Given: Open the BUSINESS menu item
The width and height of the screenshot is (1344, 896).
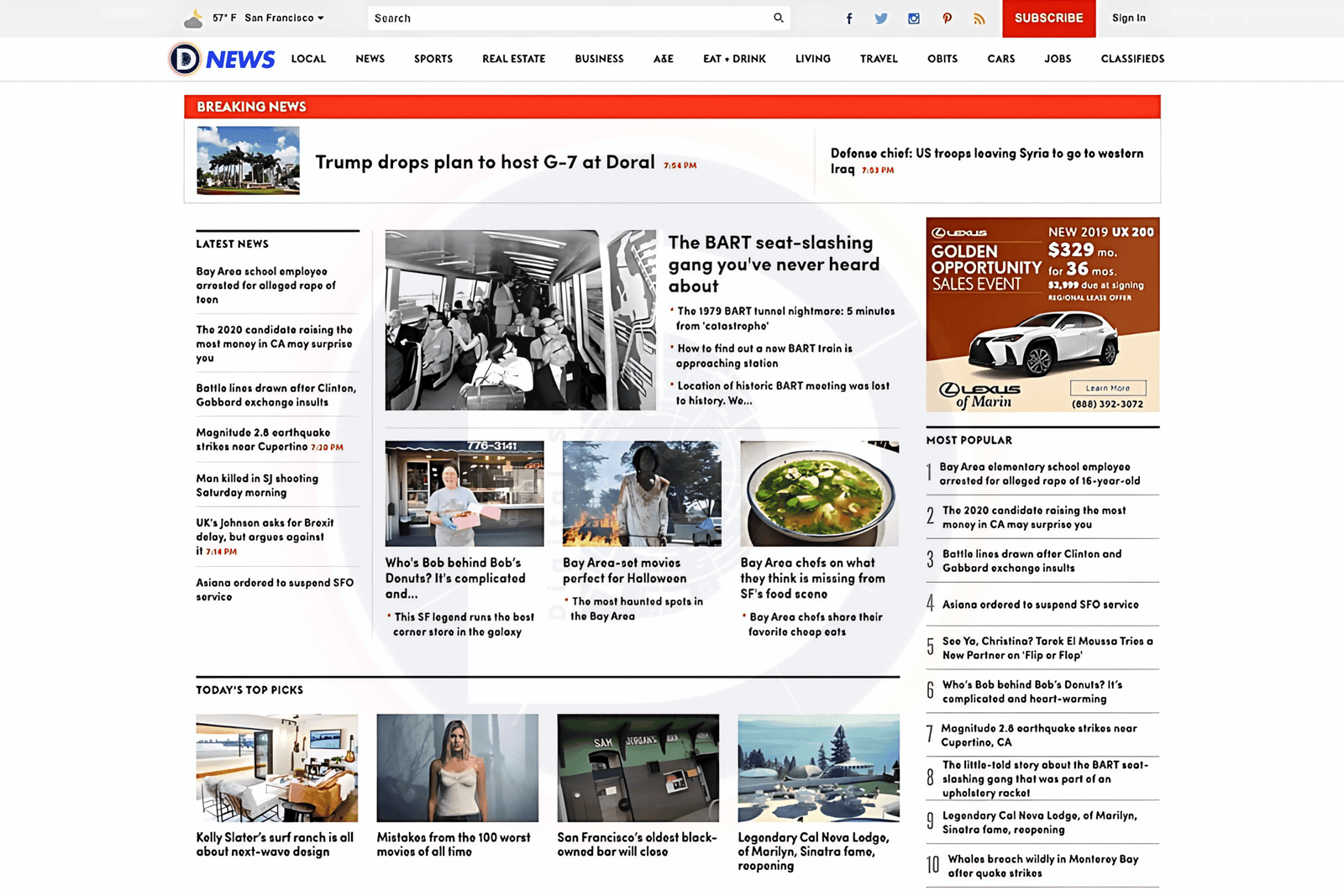Looking at the screenshot, I should (x=599, y=59).
